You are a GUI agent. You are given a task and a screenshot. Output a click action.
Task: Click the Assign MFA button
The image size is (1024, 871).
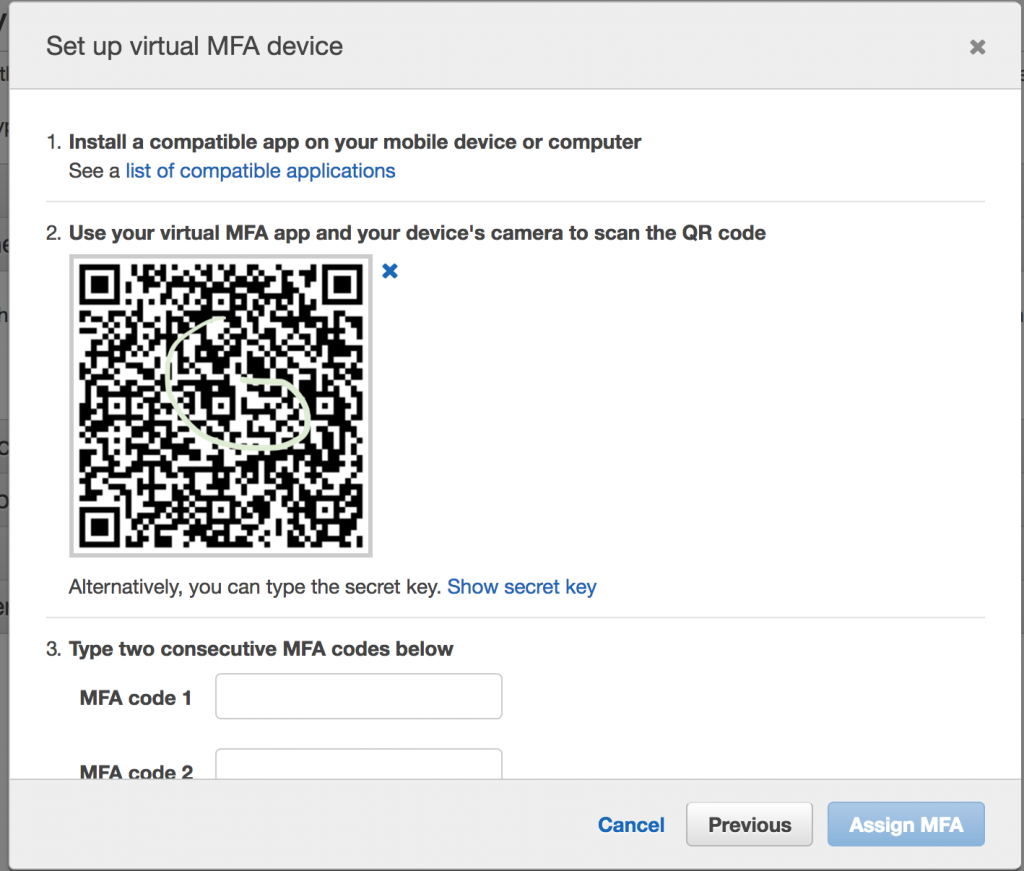coord(906,825)
